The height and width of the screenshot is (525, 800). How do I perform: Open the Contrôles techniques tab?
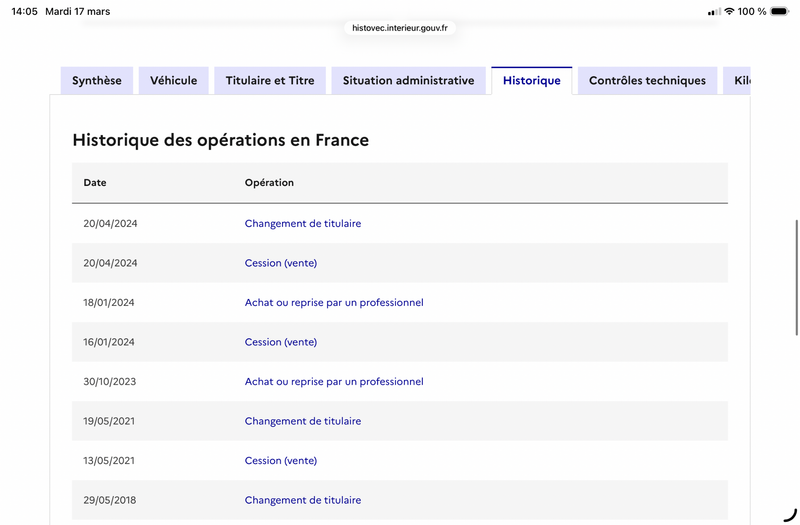(647, 81)
